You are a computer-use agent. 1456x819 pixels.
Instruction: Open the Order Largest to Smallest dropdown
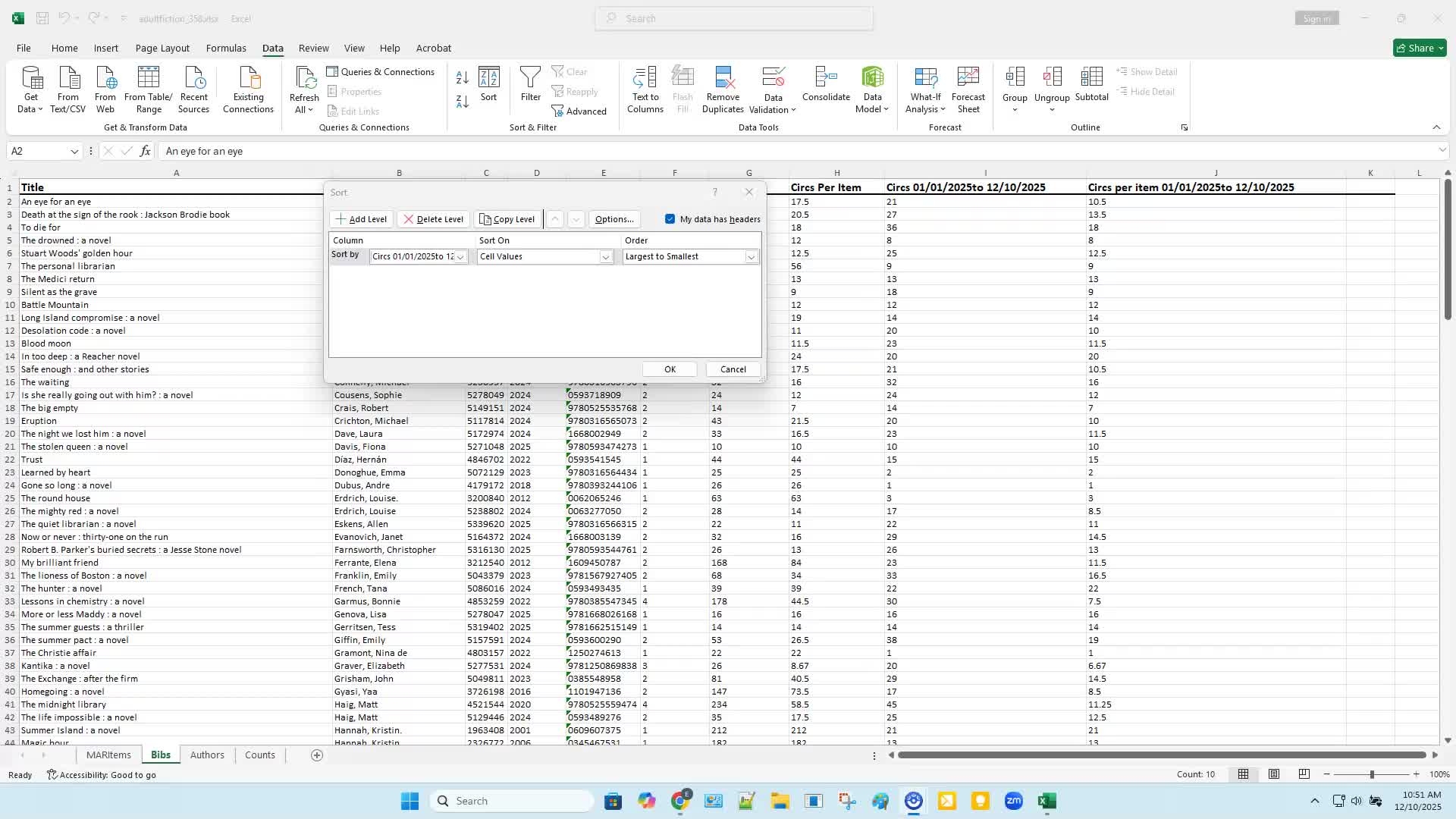[x=751, y=257]
